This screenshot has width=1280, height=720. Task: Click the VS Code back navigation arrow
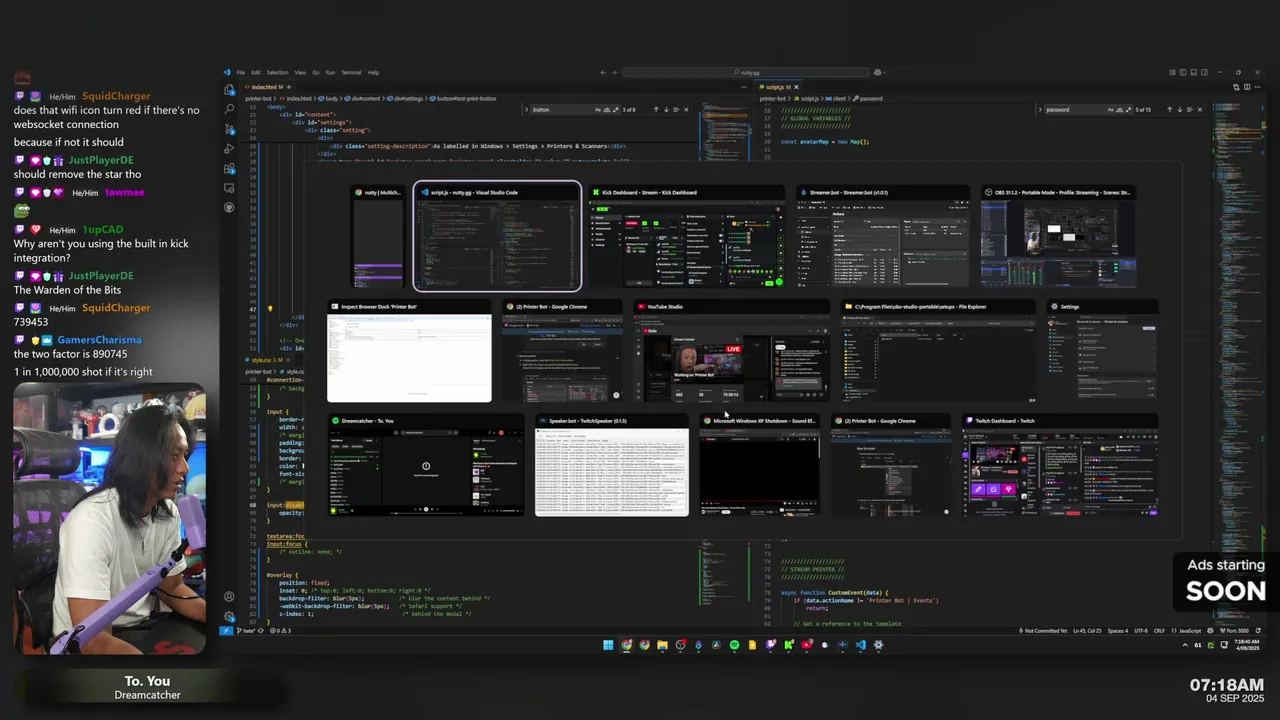pos(602,72)
